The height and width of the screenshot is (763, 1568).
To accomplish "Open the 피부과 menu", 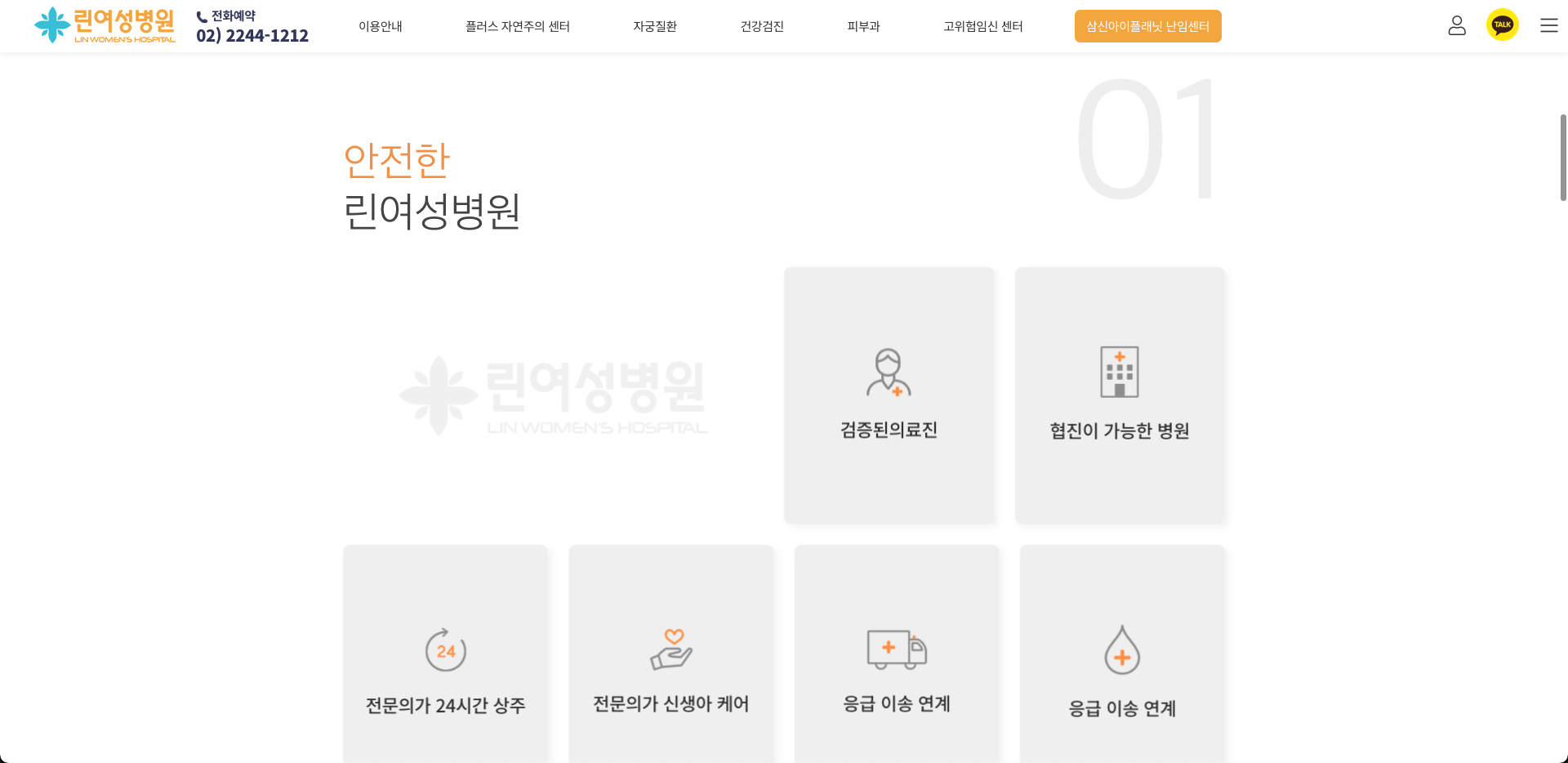I will (x=864, y=26).
